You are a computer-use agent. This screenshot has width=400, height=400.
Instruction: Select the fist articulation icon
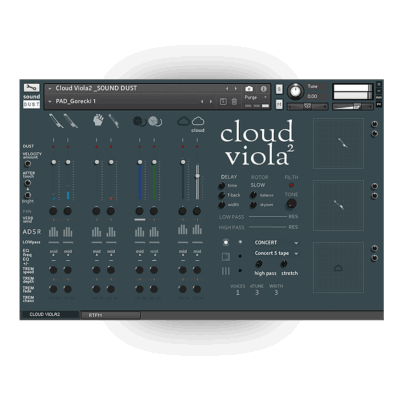pyautogui.click(x=98, y=120)
